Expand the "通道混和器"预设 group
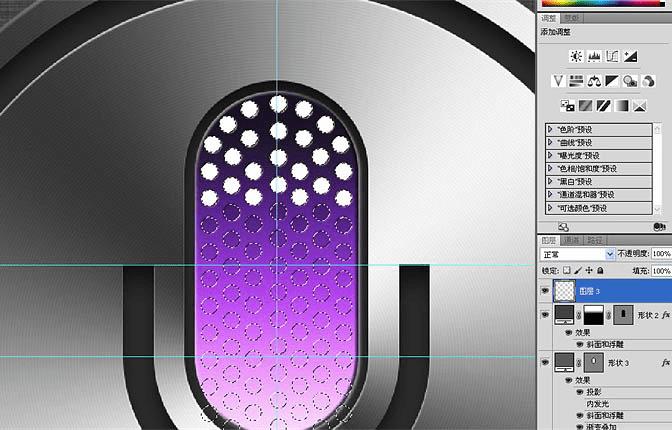This screenshot has height=430, width=672. [550, 195]
